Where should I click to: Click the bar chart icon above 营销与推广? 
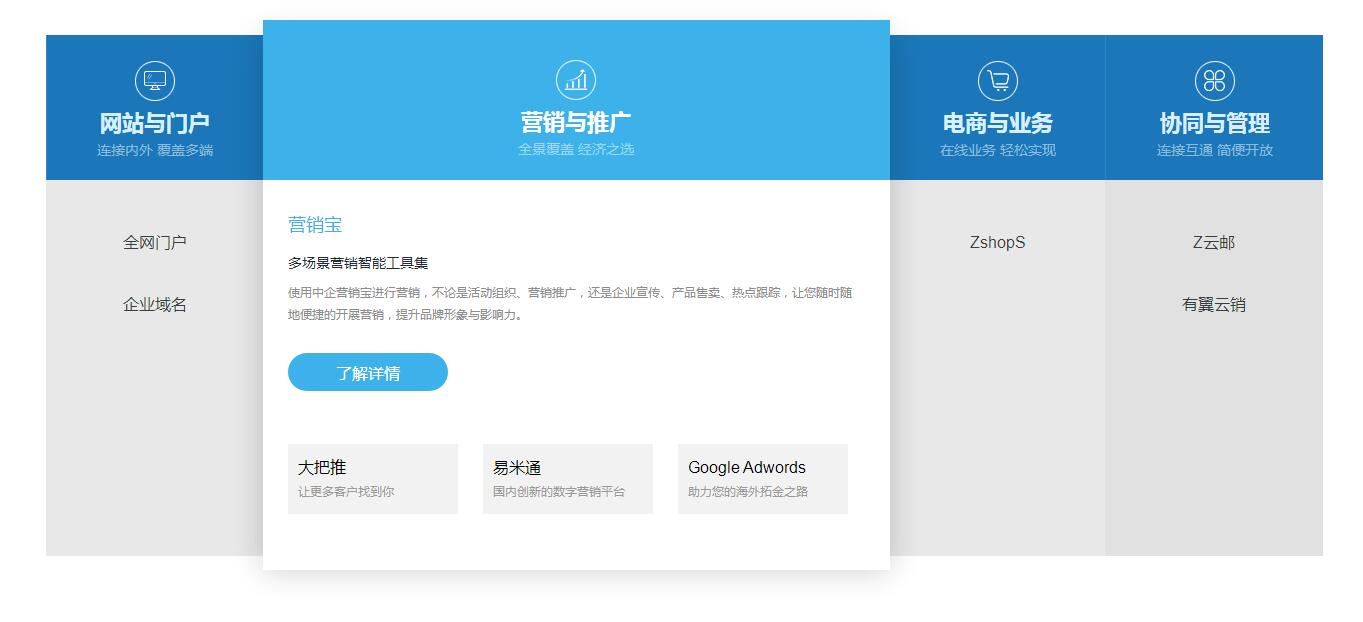(575, 79)
